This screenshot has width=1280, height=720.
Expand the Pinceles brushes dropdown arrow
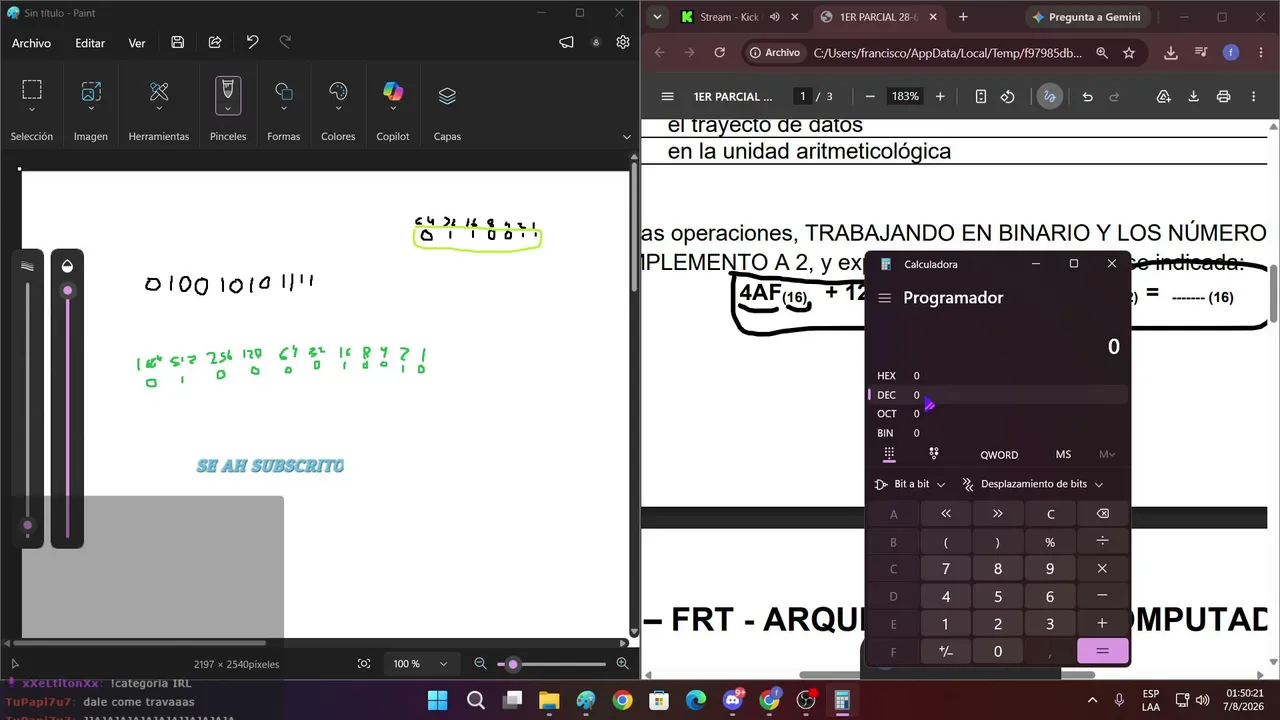[228, 109]
